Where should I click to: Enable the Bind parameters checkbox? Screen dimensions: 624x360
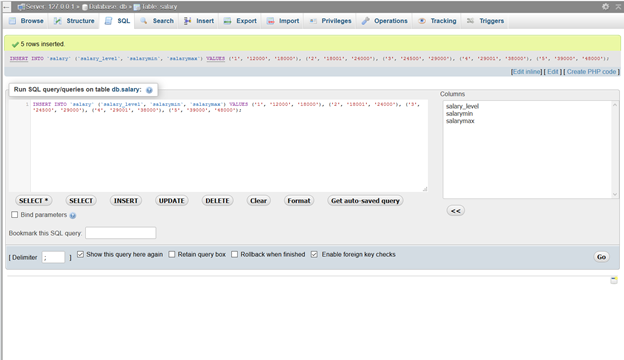point(15,215)
